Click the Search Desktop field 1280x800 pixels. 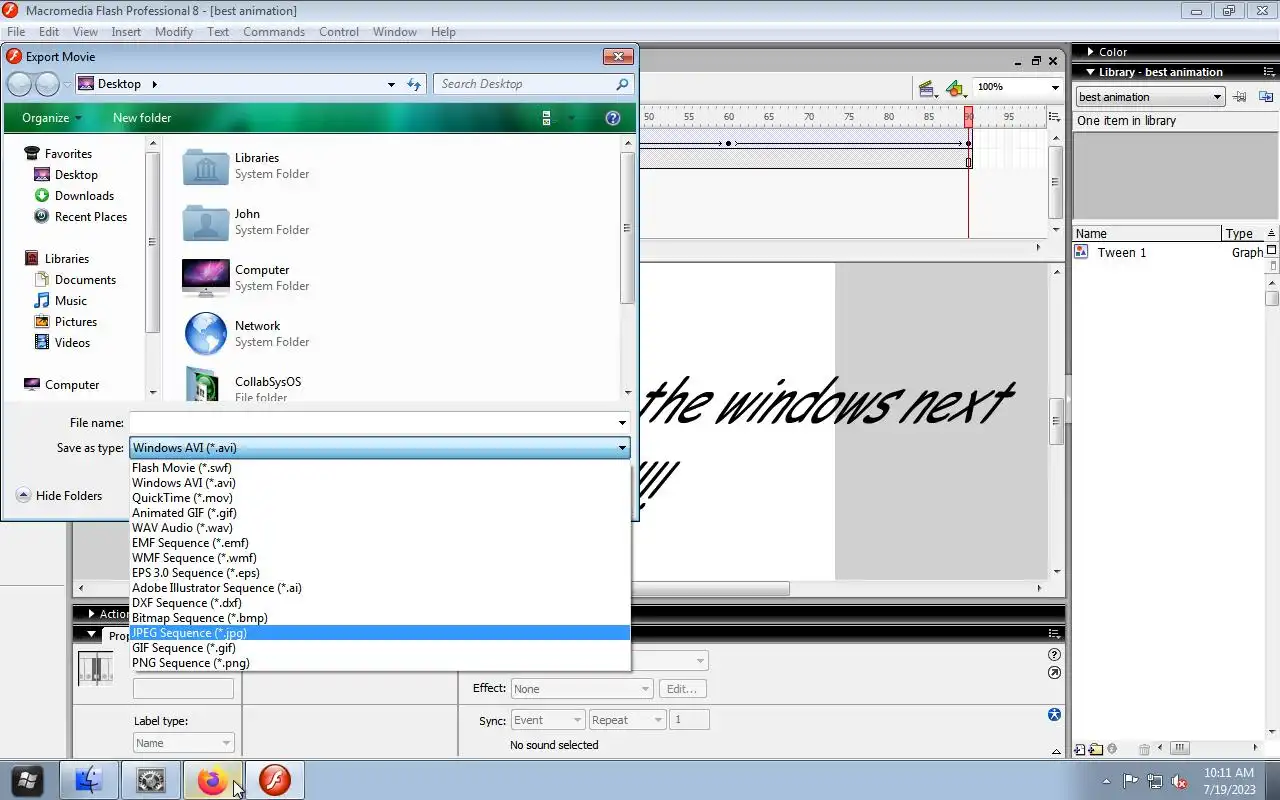coord(526,84)
